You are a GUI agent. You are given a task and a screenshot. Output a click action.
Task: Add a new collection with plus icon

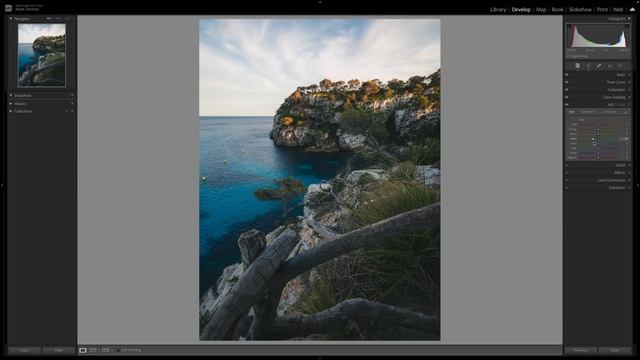click(x=72, y=111)
